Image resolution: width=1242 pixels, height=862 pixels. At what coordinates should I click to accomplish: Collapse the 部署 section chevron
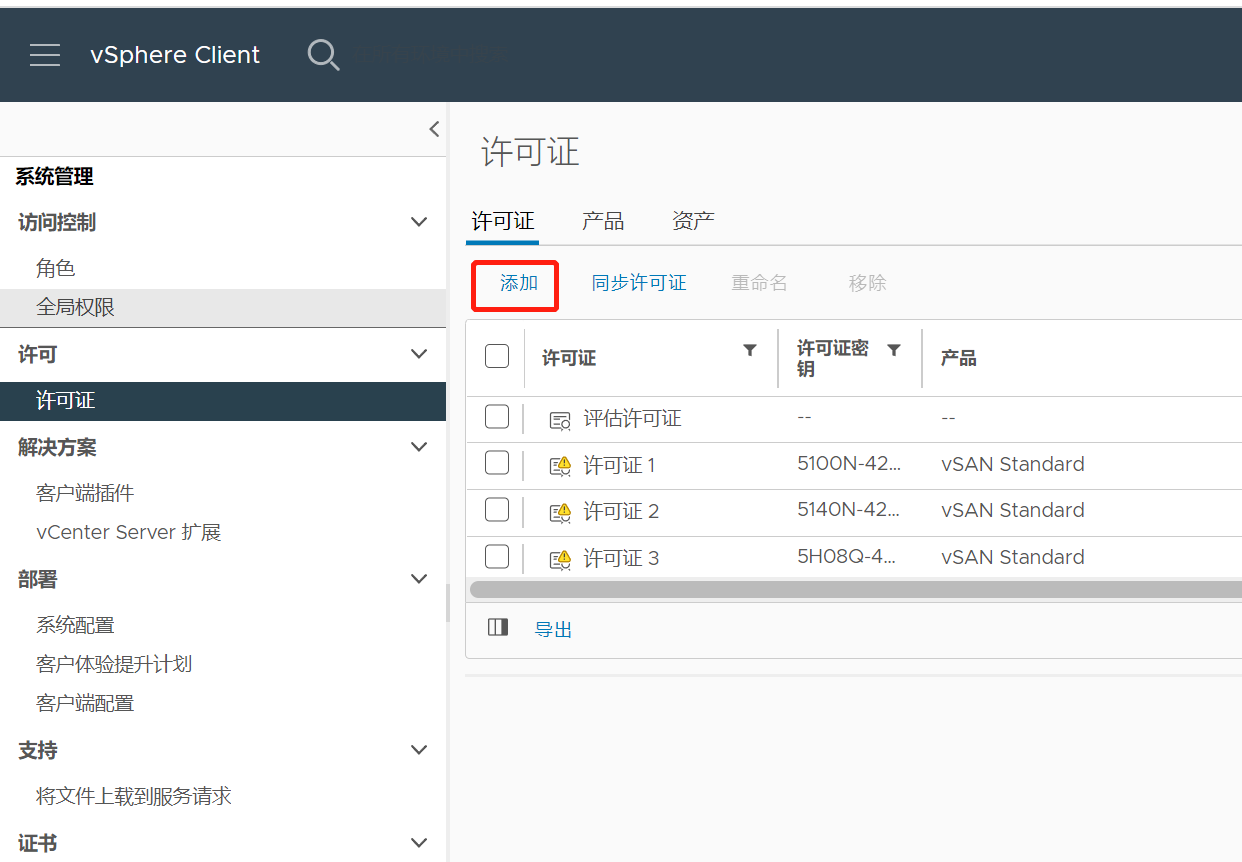[420, 579]
